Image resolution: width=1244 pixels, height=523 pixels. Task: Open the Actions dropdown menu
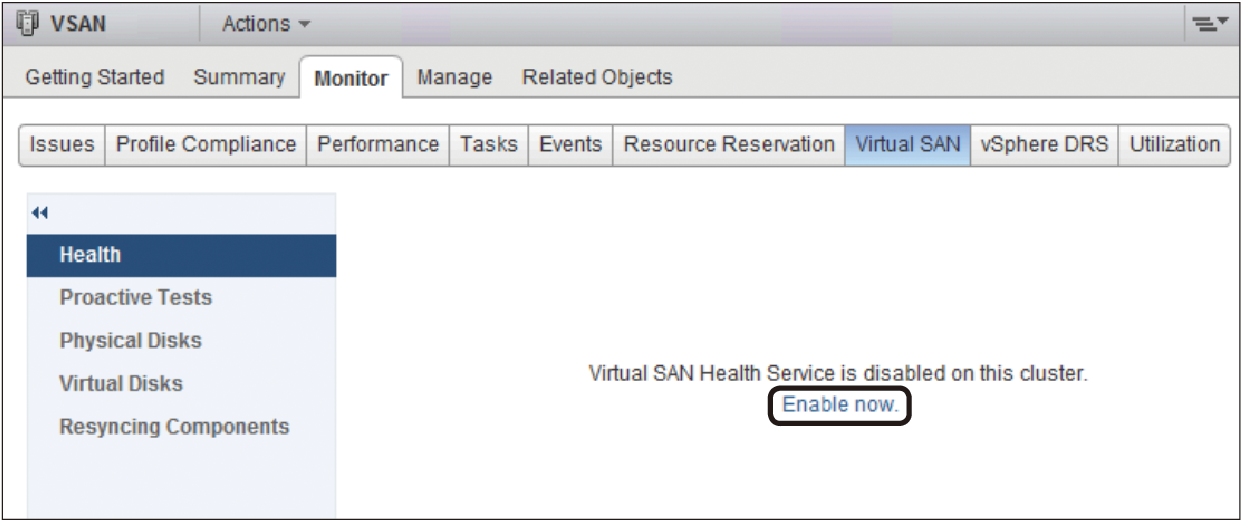tap(266, 24)
